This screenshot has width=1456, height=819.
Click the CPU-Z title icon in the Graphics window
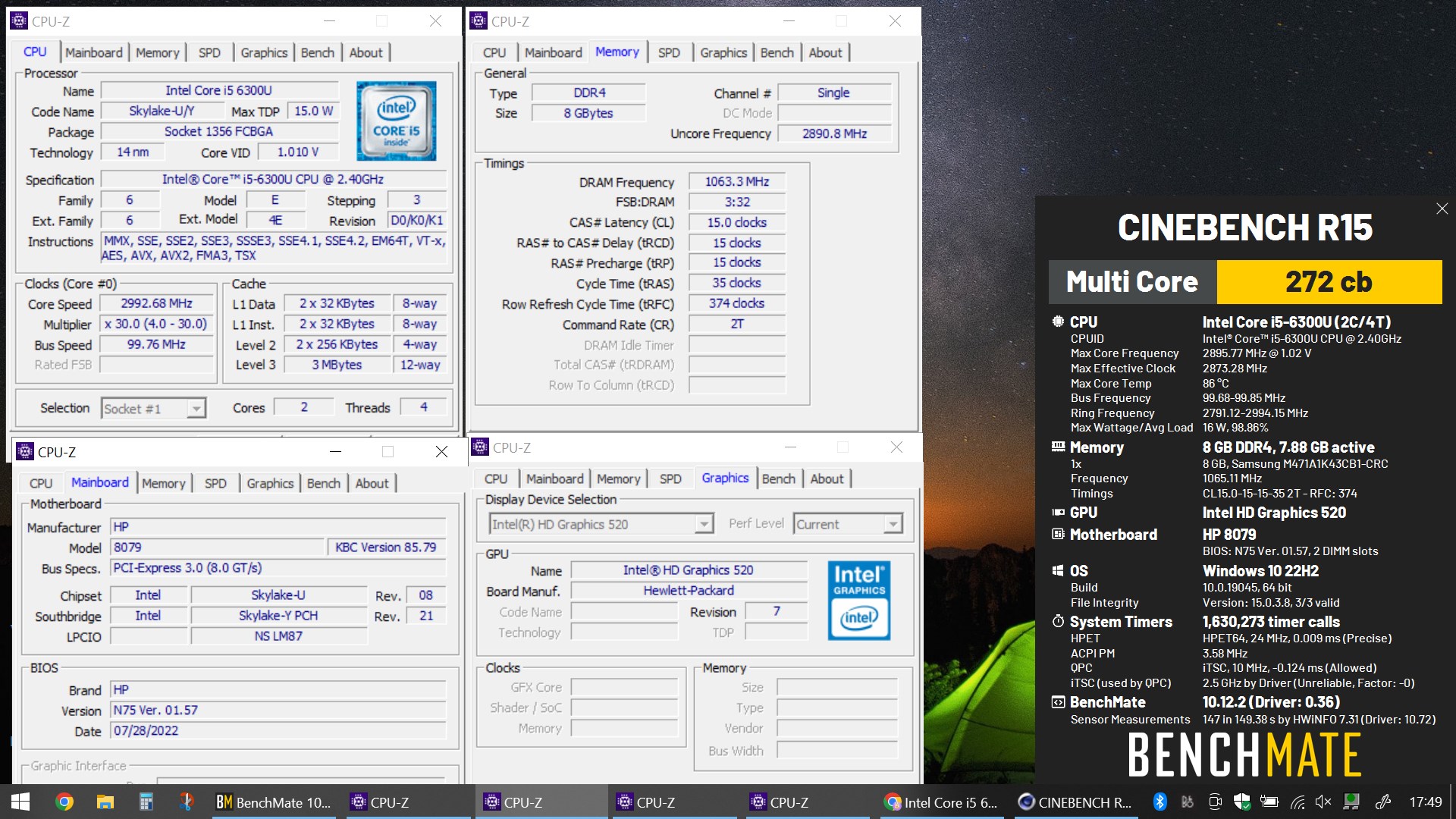[480, 447]
